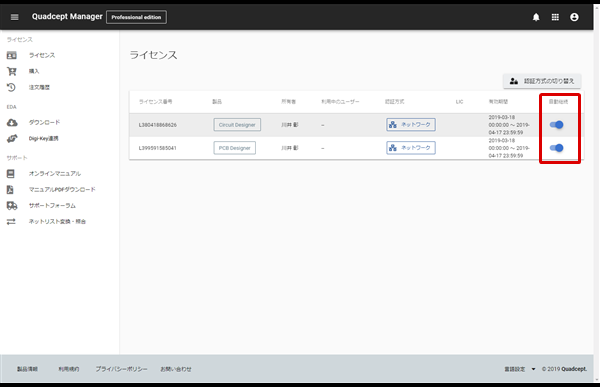Click the 自動継続 column header
600x387 pixels.
(558, 102)
